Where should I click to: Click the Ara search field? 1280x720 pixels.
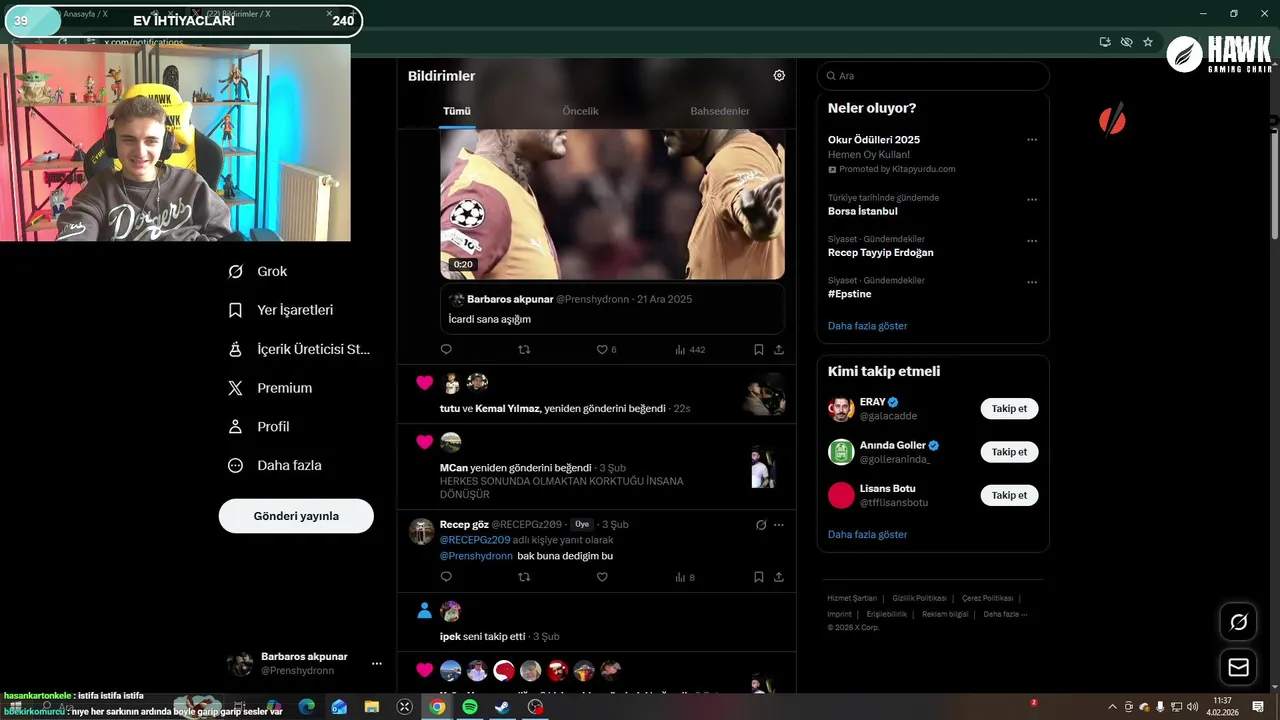933,76
